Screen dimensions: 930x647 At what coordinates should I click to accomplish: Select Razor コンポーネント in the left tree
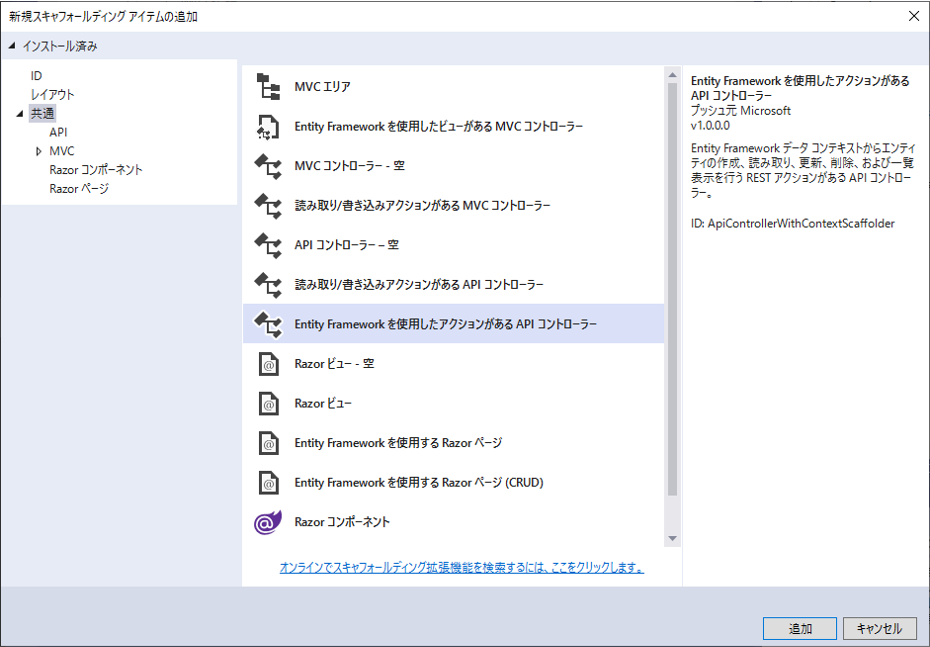tap(96, 170)
